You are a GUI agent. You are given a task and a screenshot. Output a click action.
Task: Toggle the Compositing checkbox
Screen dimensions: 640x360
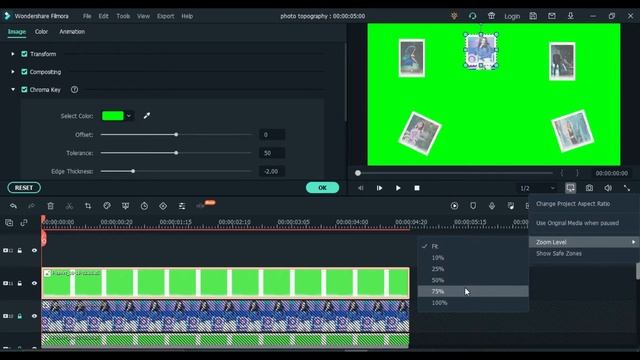(24, 72)
